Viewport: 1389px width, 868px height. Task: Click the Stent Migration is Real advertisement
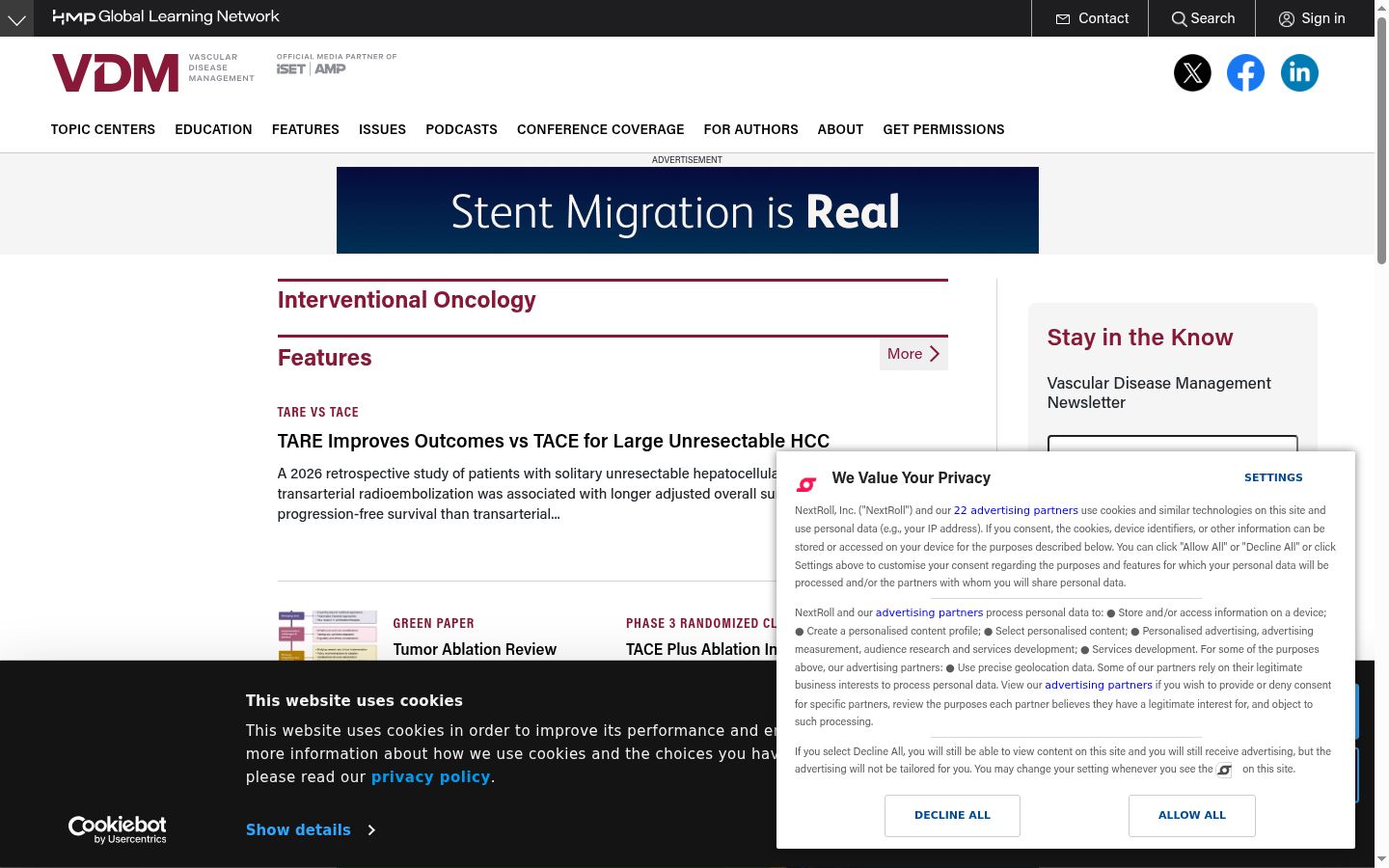point(688,210)
